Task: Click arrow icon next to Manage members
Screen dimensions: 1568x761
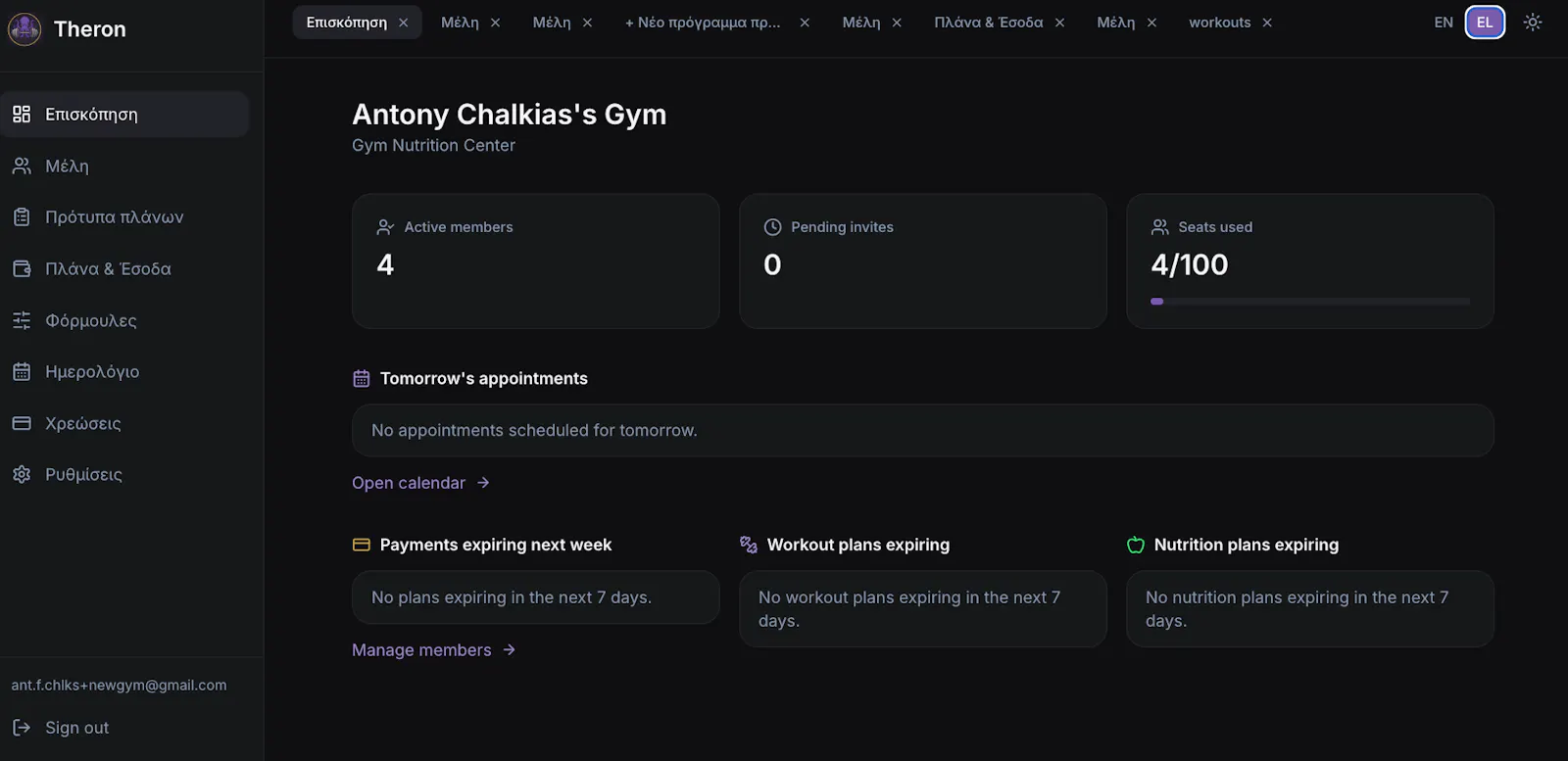Action: [x=509, y=650]
